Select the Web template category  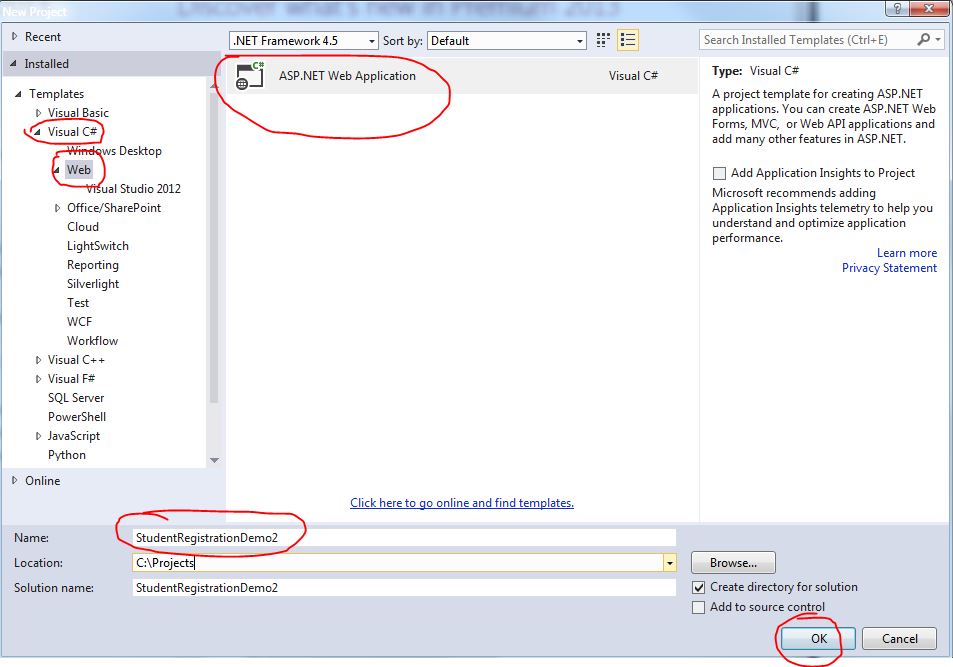[x=79, y=170]
